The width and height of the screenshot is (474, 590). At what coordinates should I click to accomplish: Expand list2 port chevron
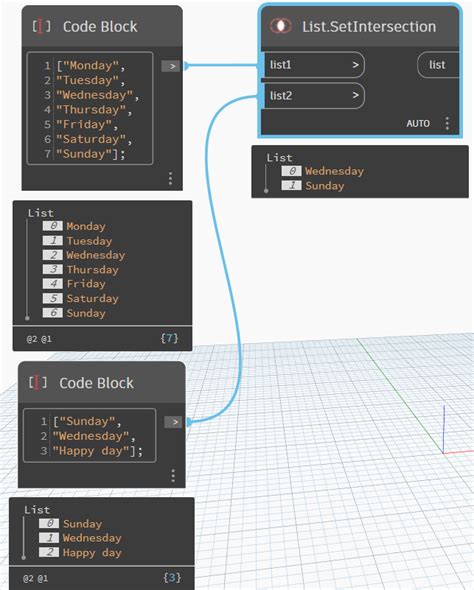click(355, 96)
